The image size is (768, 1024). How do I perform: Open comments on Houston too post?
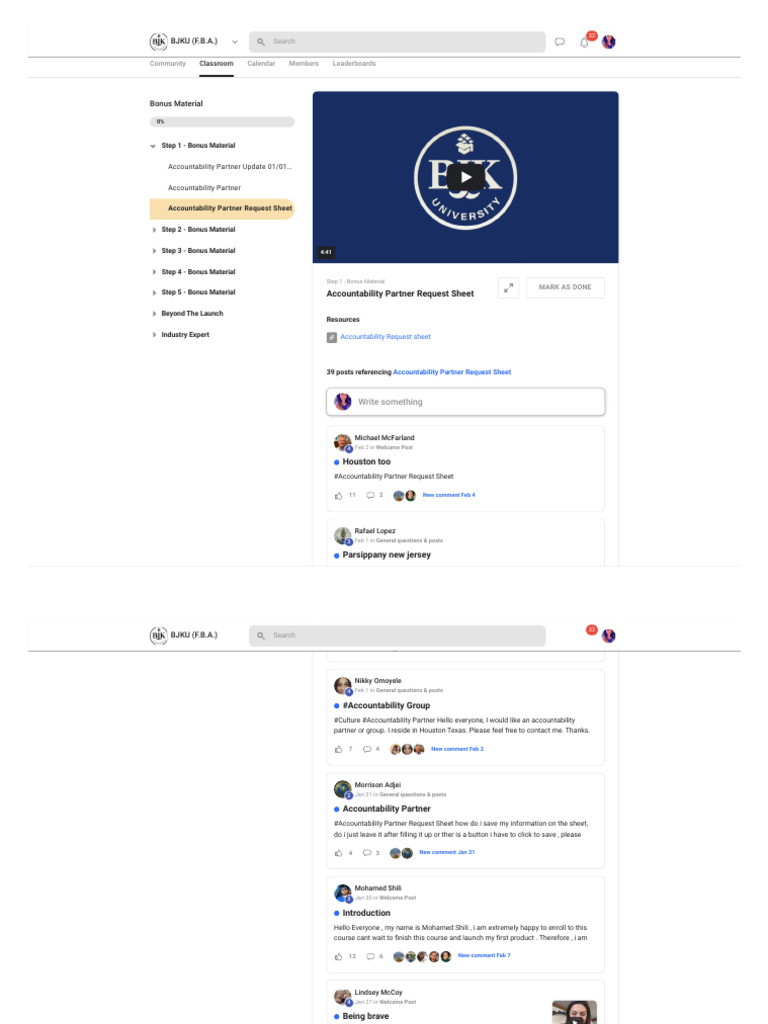370,496
